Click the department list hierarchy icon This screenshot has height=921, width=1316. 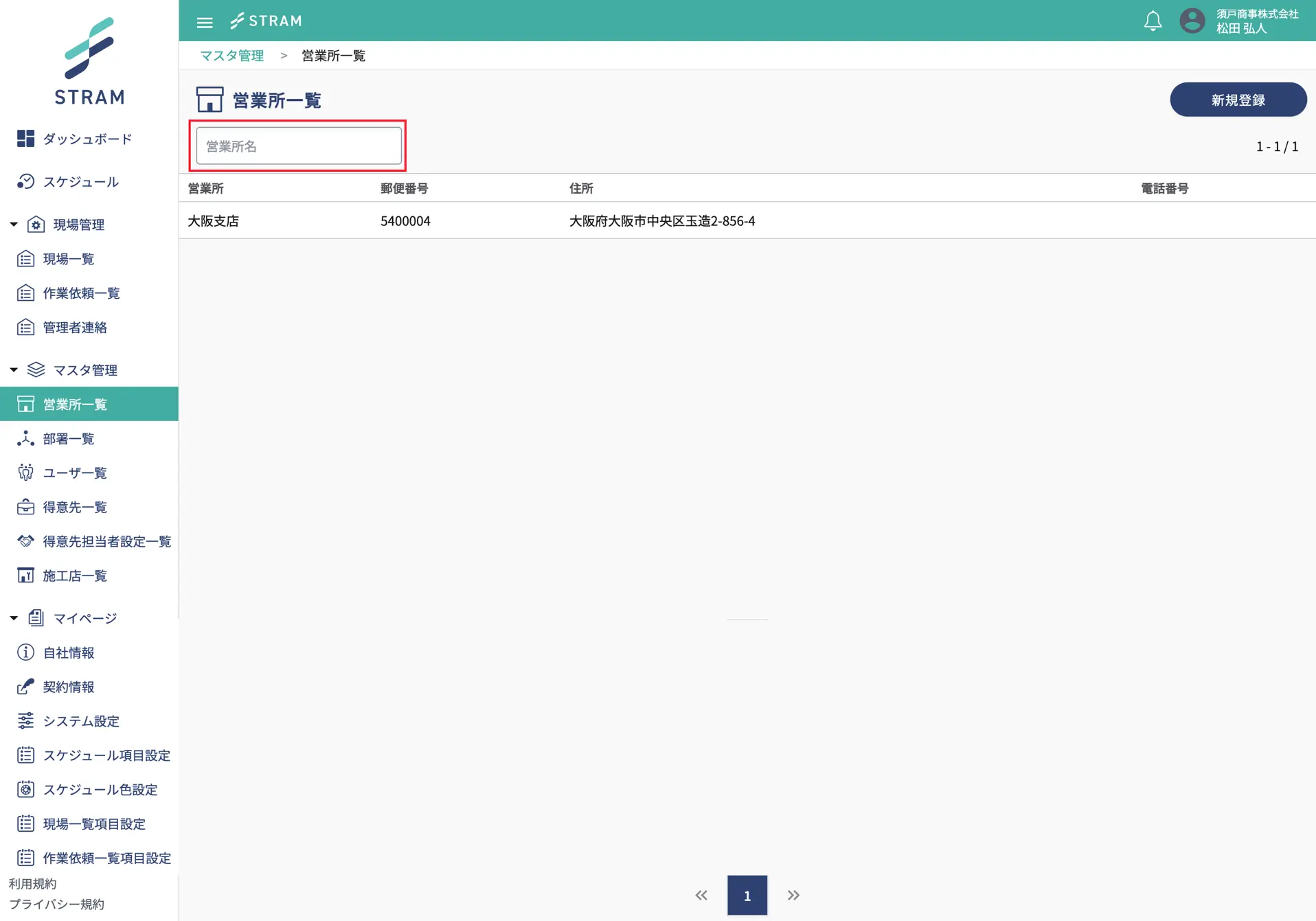(25, 438)
